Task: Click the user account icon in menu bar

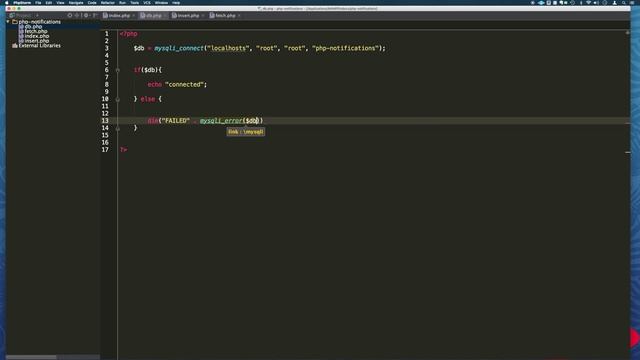Action: [614, 2]
